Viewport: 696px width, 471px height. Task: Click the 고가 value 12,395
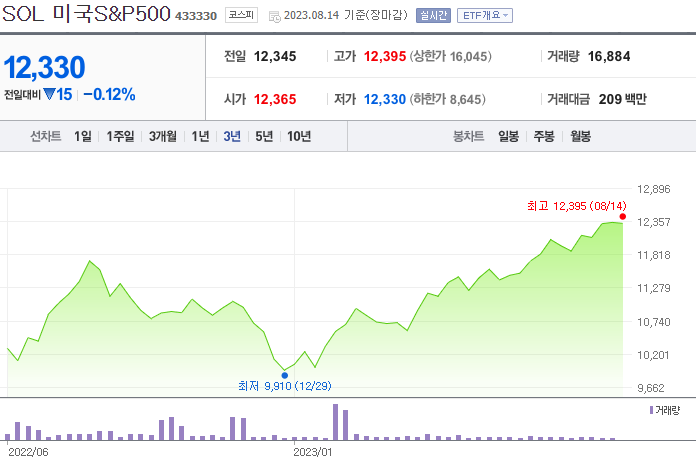385,56
